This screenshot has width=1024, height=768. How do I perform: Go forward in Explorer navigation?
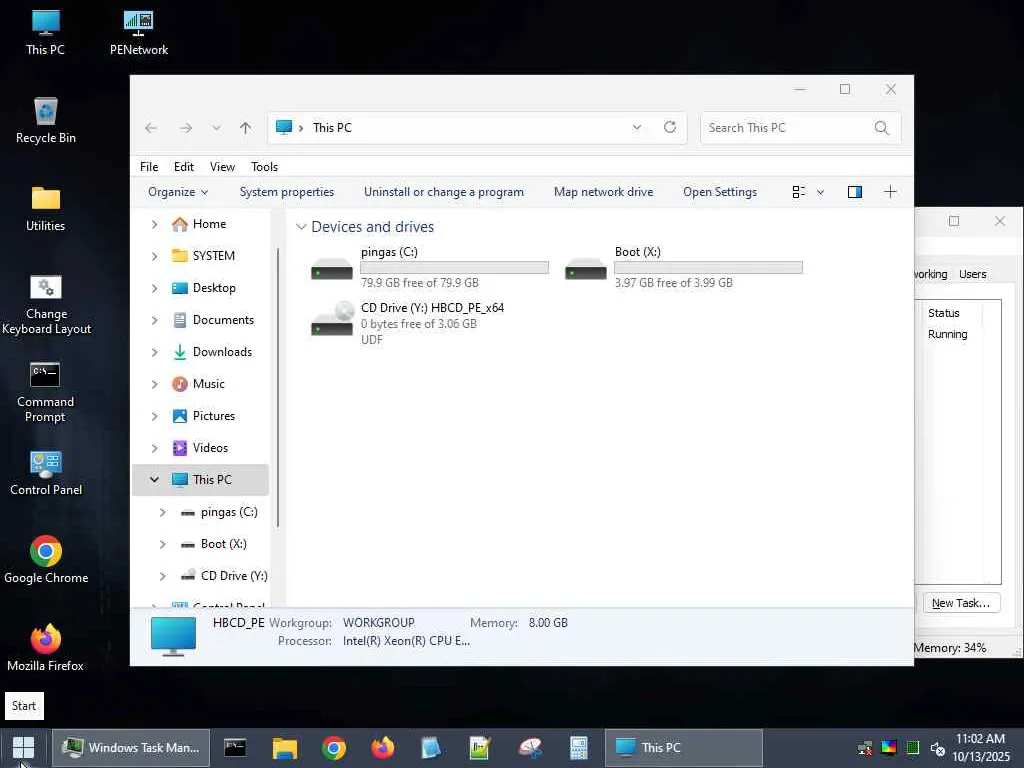click(x=186, y=128)
